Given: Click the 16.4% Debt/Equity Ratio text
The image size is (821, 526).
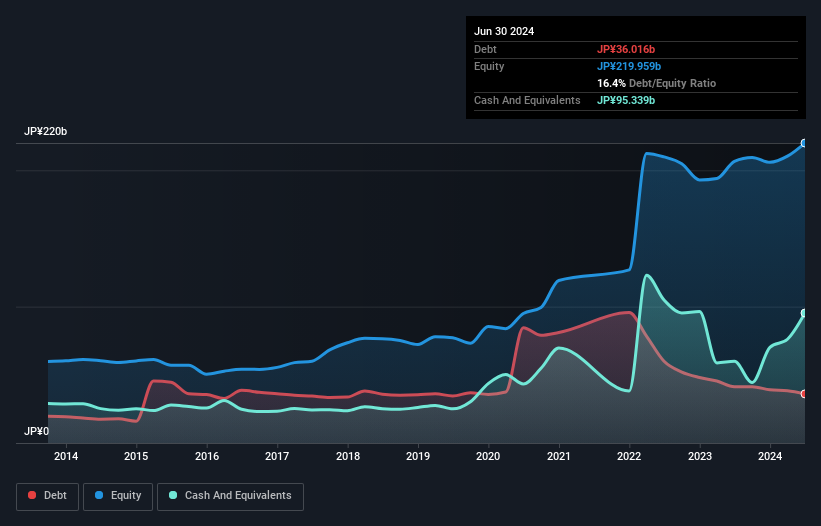Looking at the screenshot, I should (656, 83).
